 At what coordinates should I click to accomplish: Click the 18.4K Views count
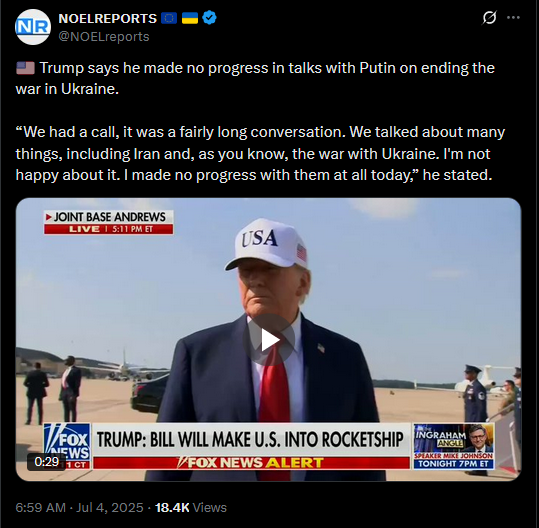[x=191, y=507]
